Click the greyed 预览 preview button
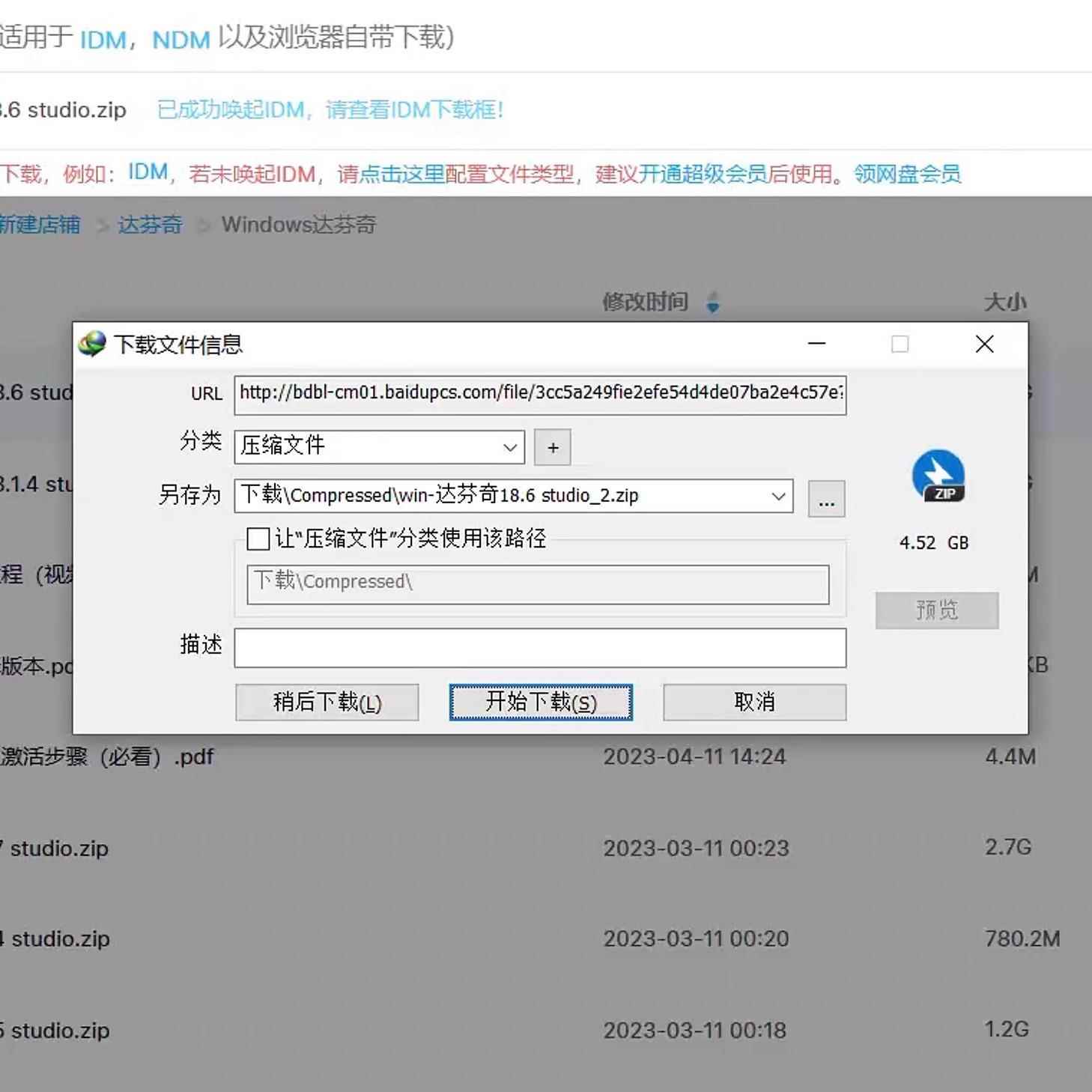This screenshot has width=1092, height=1092. coord(937,610)
